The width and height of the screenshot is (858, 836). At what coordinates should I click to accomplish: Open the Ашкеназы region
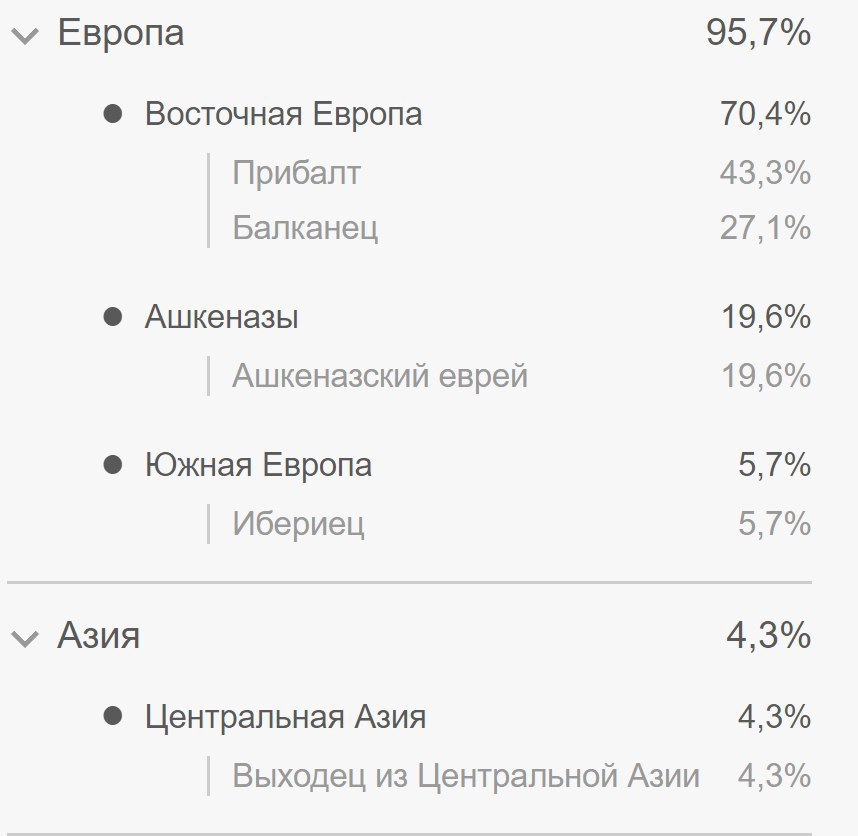pos(222,317)
